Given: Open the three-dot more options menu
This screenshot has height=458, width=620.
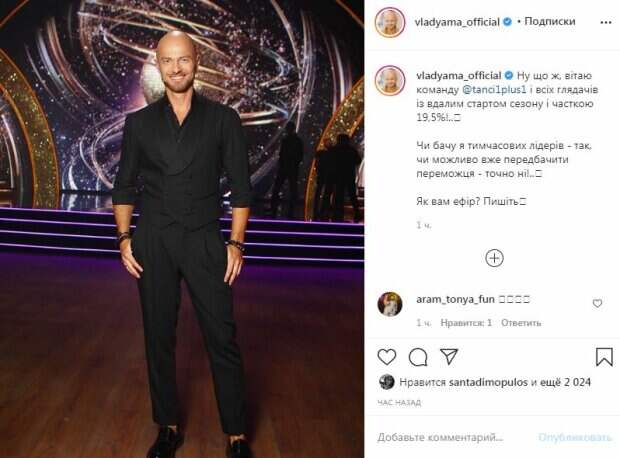Looking at the screenshot, I should (x=606, y=23).
